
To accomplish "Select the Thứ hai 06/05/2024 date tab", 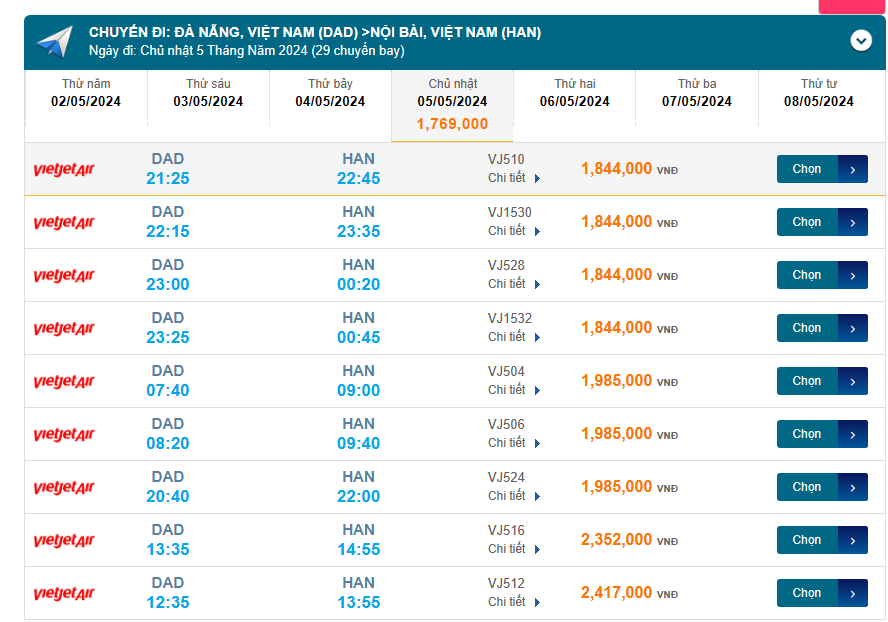I will (x=575, y=93).
